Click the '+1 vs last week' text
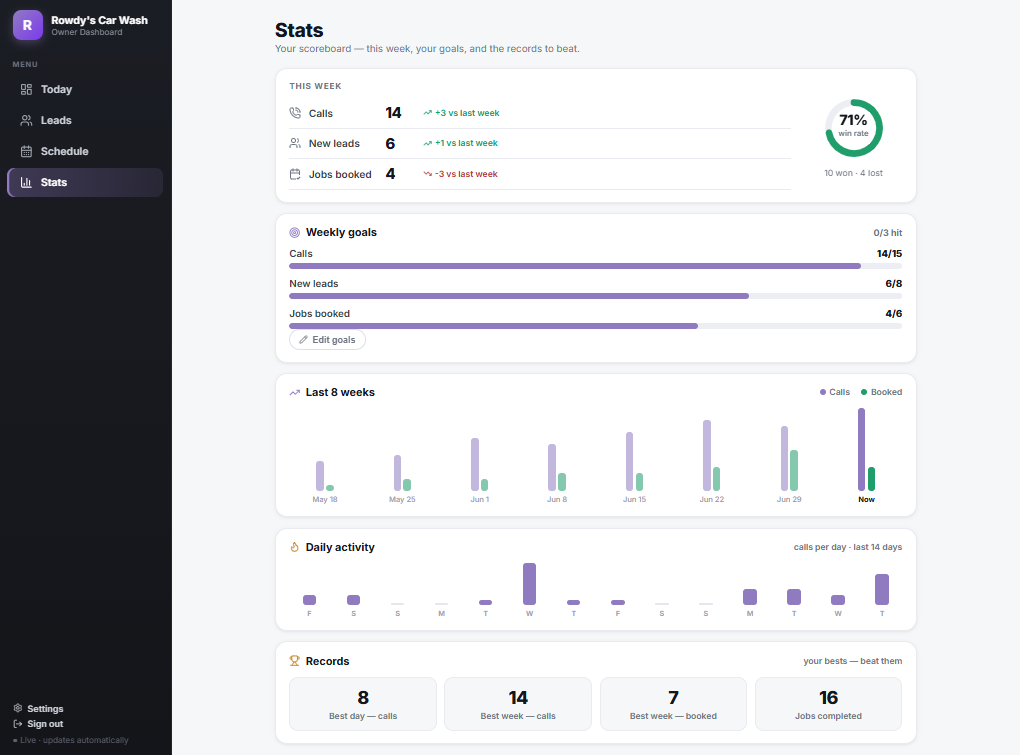1020x755 pixels. (466, 143)
